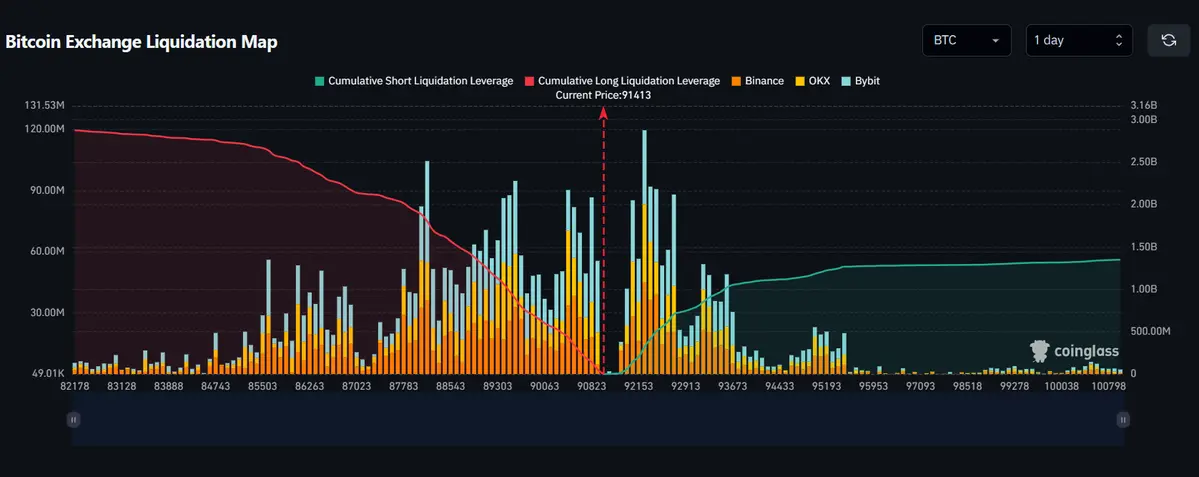This screenshot has height=477, width=1199.
Task: Click the yellow OKX legend swatch
Action: point(799,80)
